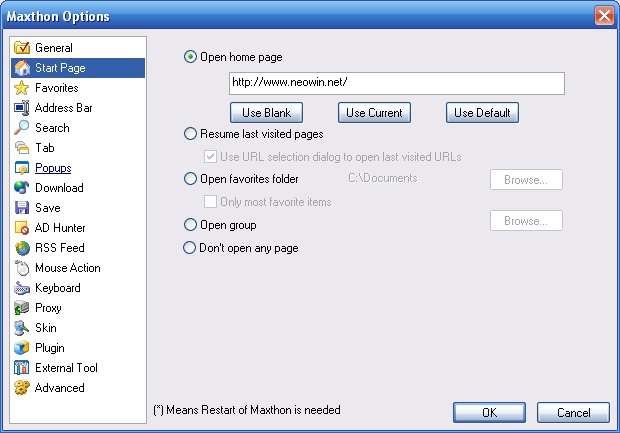This screenshot has height=433, width=620.
Task: Click the Download globe icon
Action: [22, 188]
